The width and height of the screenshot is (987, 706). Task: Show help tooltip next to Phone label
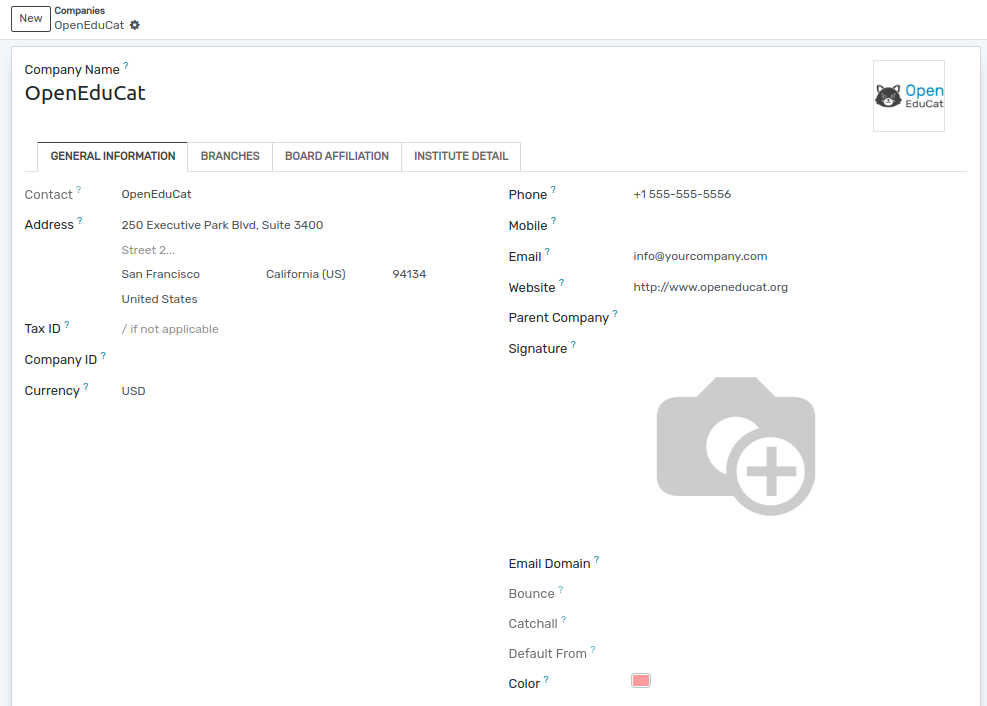(x=553, y=190)
